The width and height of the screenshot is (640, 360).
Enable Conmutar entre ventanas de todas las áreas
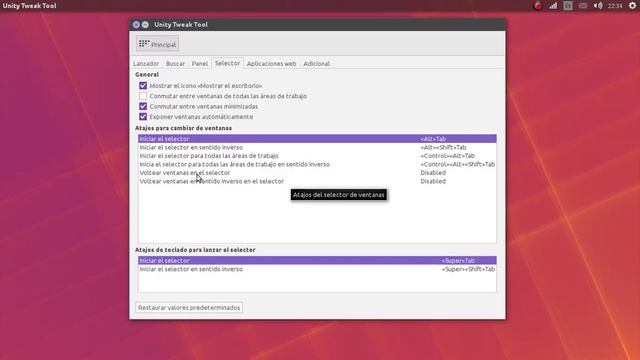coord(143,96)
